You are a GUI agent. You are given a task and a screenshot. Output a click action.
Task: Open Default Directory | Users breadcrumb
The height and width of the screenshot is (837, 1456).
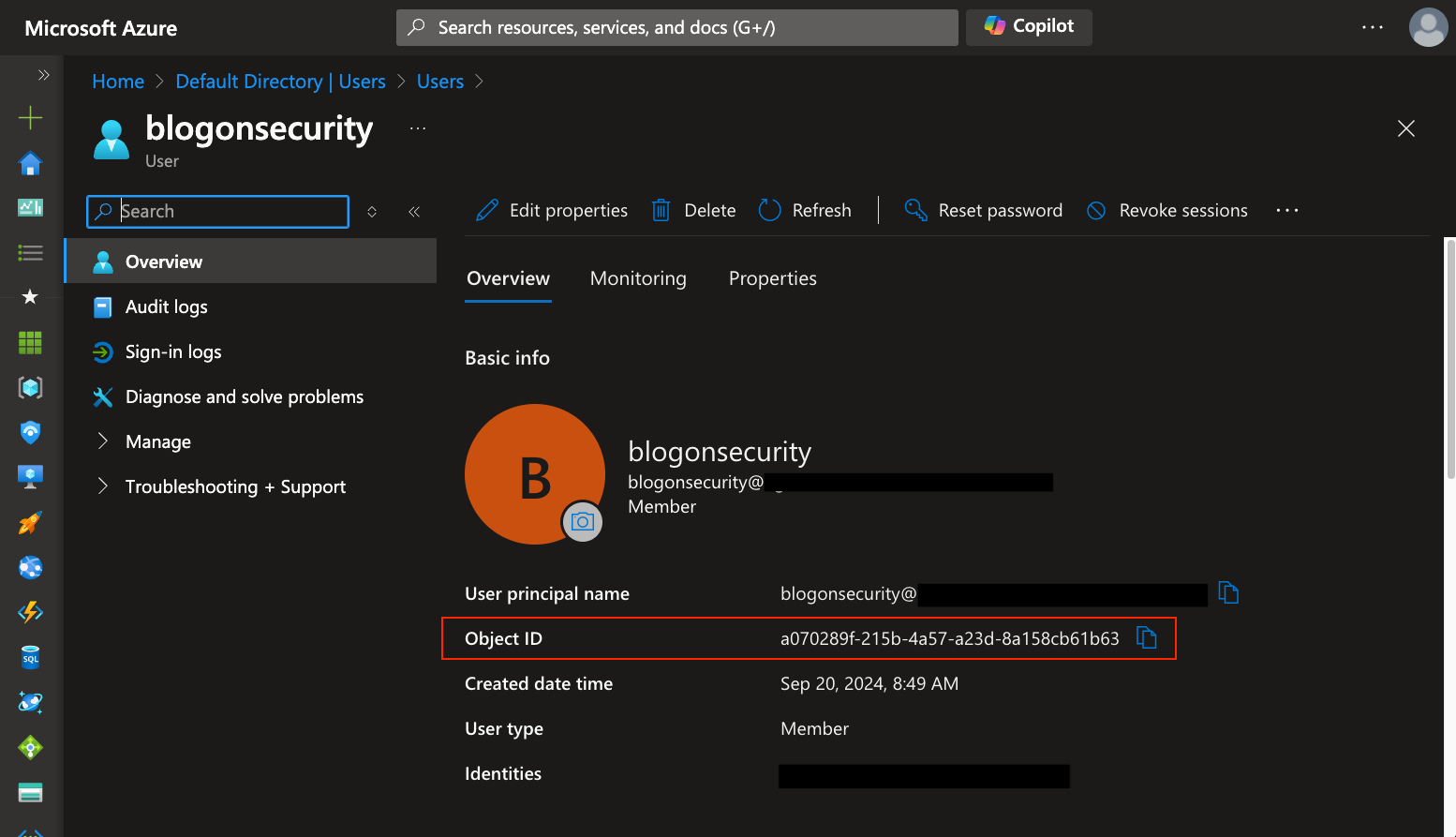280,82
